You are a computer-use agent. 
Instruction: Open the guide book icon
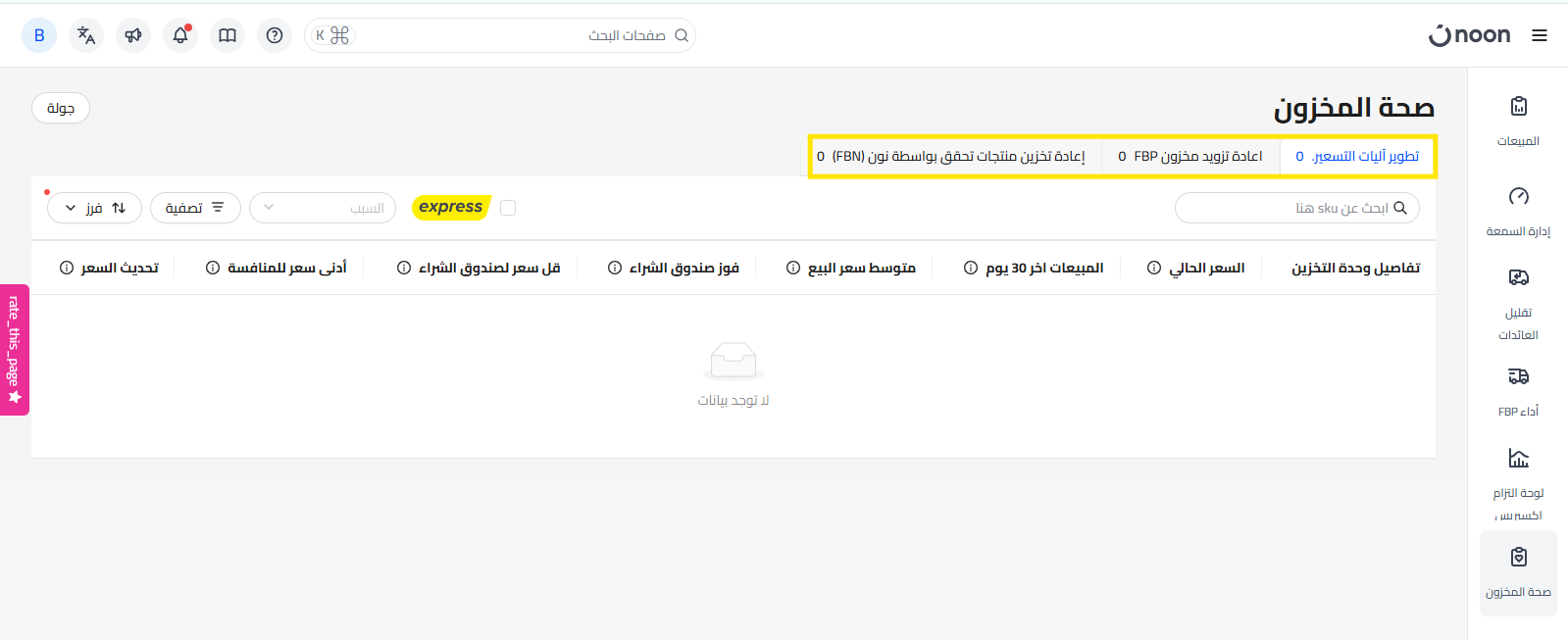coord(228,35)
